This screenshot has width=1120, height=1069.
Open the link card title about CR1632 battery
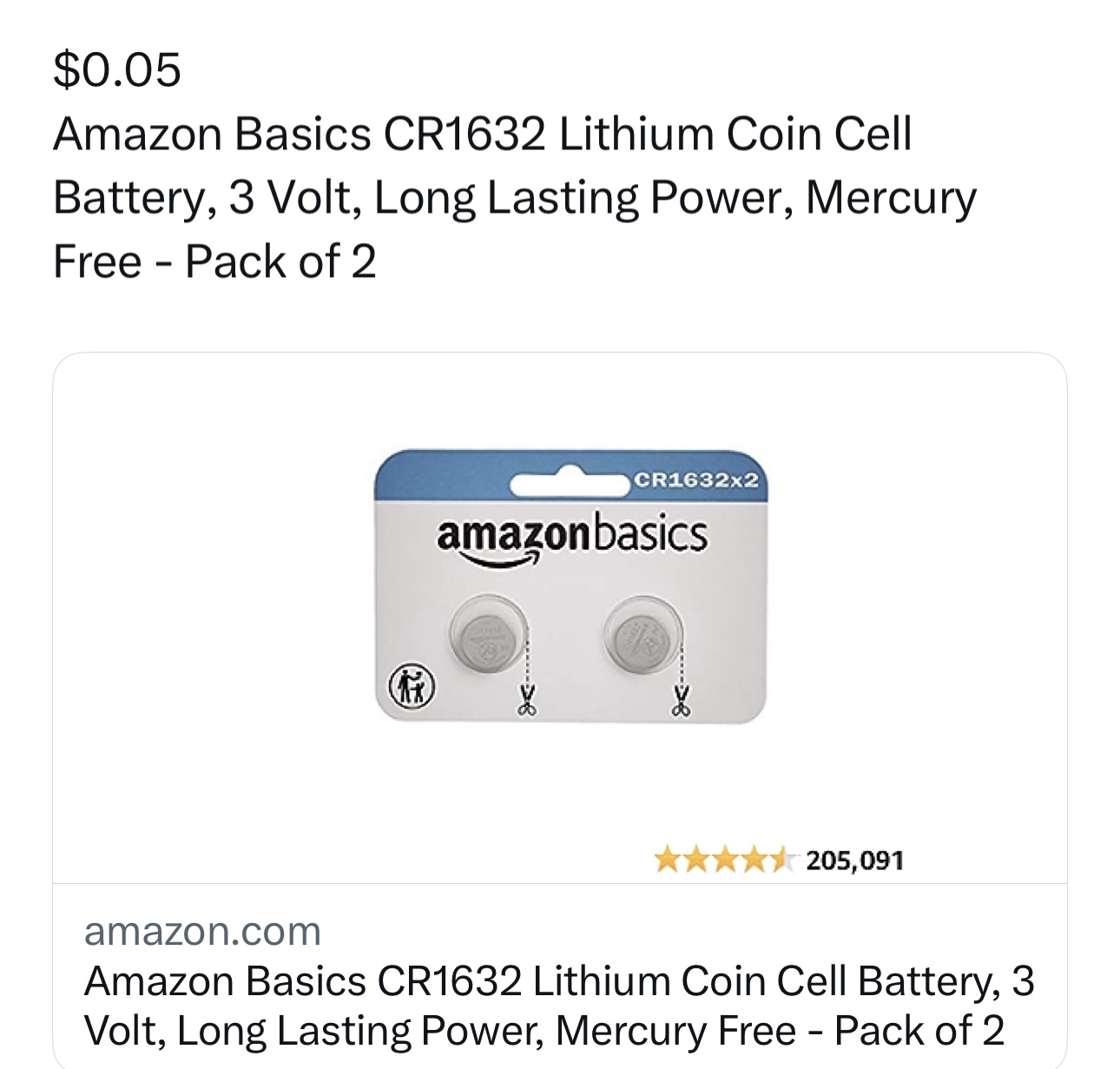pyautogui.click(x=559, y=1006)
